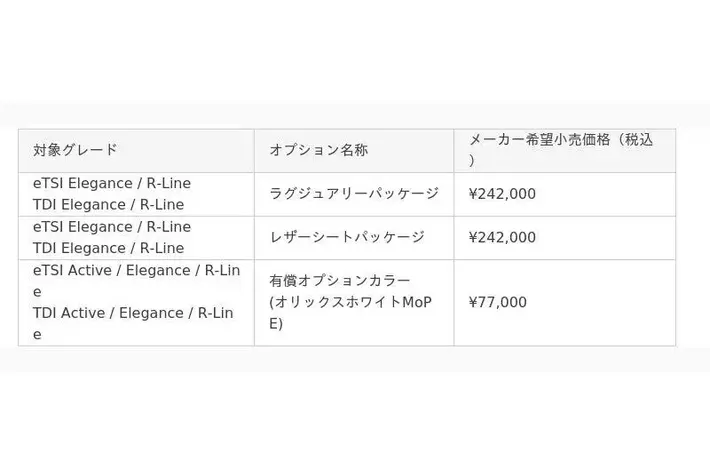This screenshot has height=474, width=710.
Task: Click eTSI Elegance / R-Line in the レザーシートパッケージ row
Action: 111,227
